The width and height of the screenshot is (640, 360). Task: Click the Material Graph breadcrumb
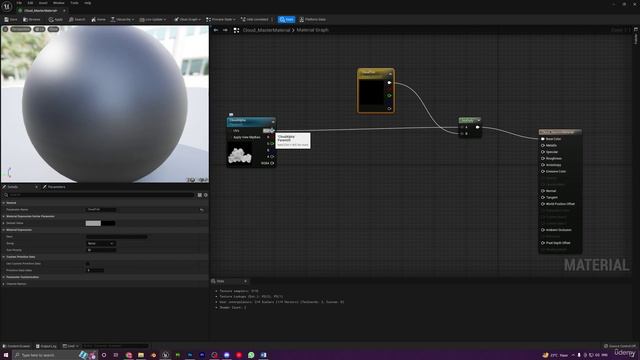tap(312, 30)
